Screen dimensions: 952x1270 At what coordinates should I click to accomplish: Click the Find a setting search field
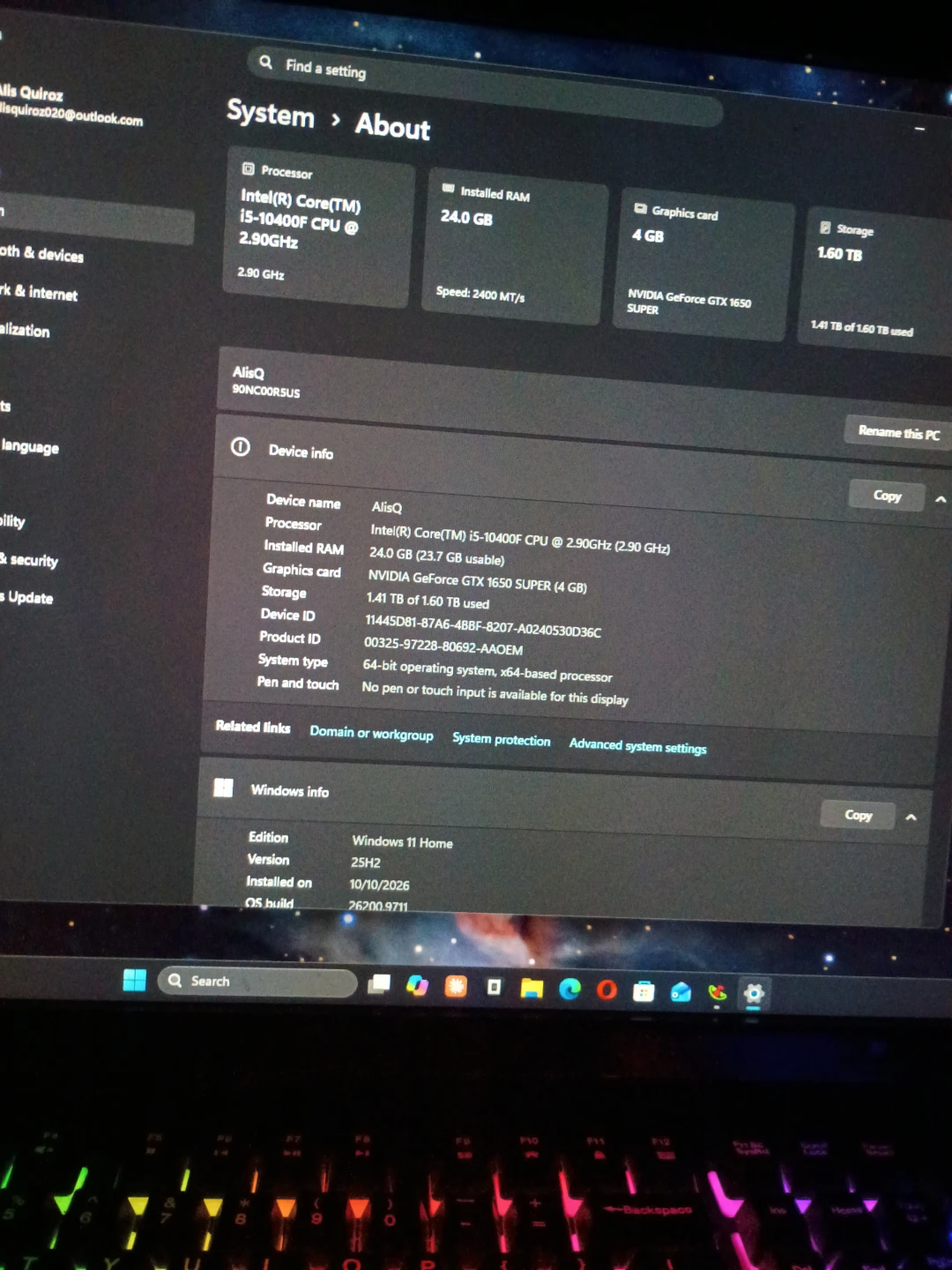485,88
